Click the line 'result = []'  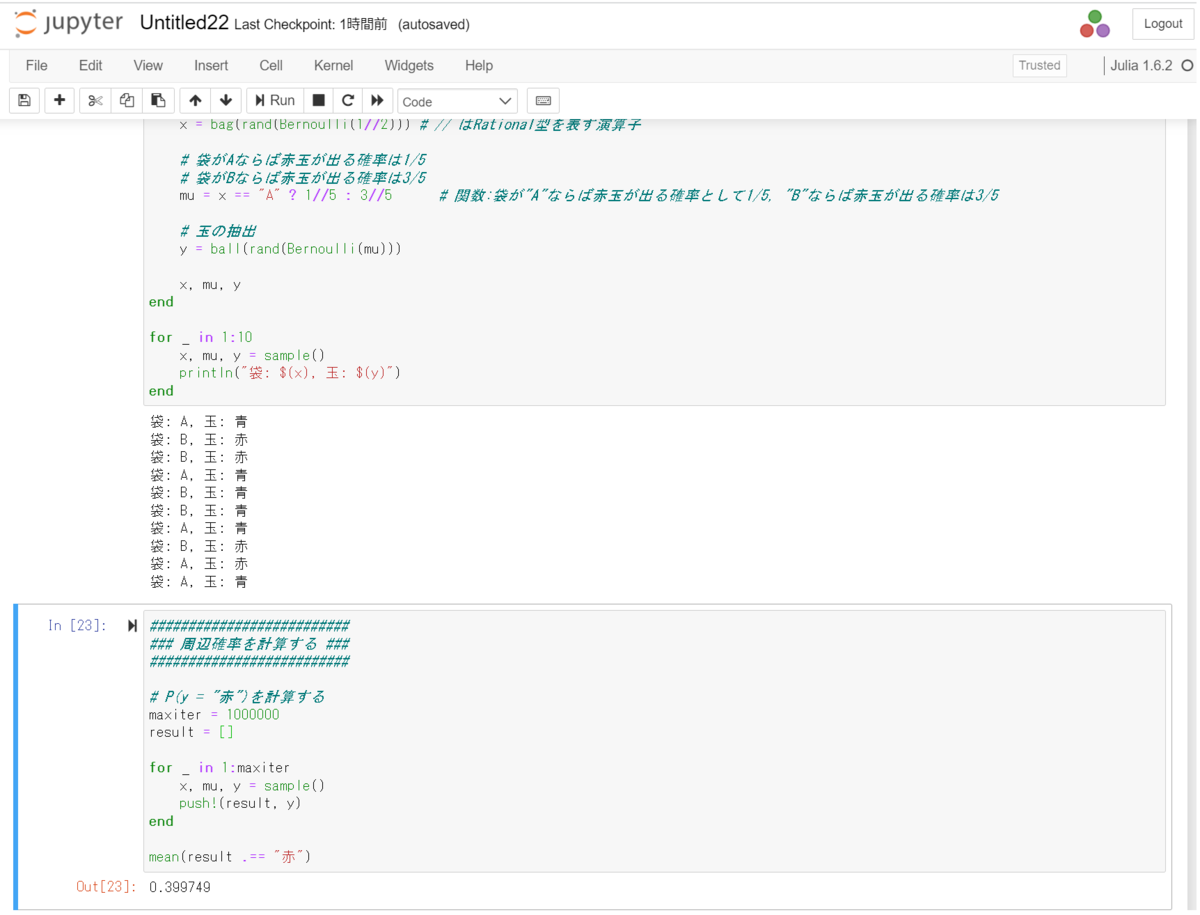(191, 733)
